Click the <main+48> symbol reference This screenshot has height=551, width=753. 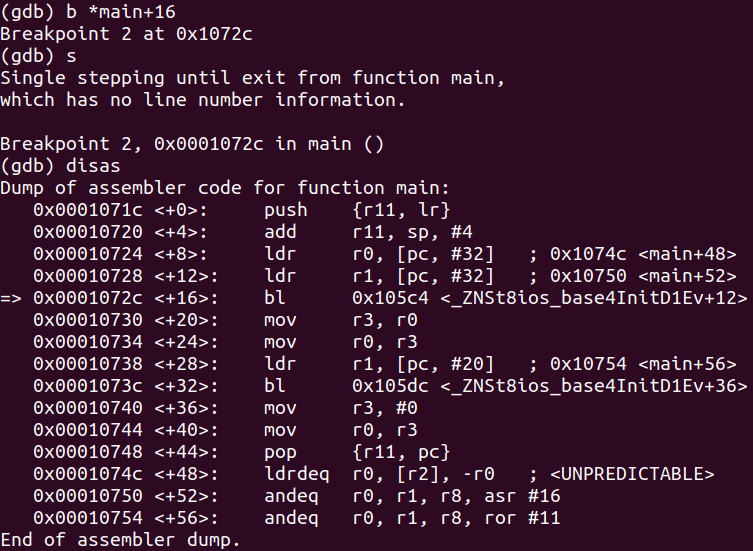pos(687,254)
